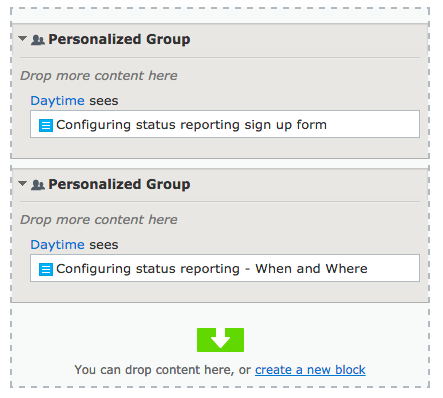Click block icon beside sign up form item
The width and height of the screenshot is (443, 398).
pyautogui.click(x=46, y=126)
